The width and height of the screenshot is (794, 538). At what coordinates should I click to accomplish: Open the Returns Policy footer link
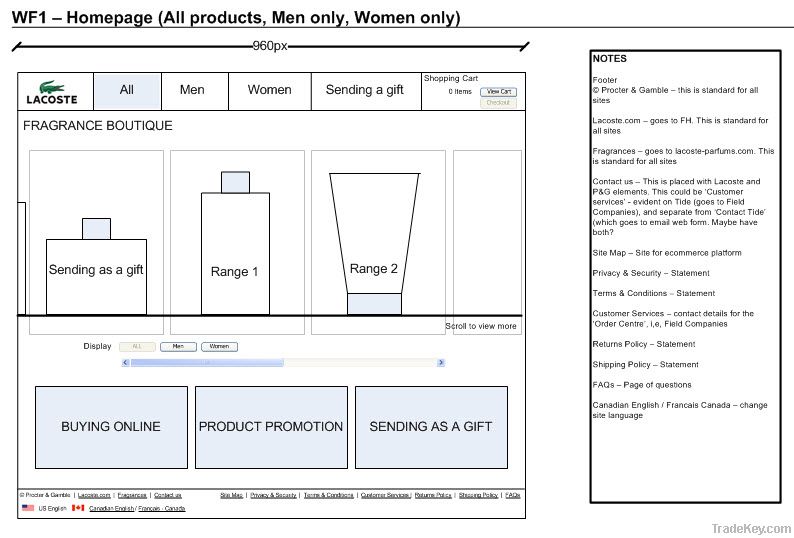coord(433,495)
